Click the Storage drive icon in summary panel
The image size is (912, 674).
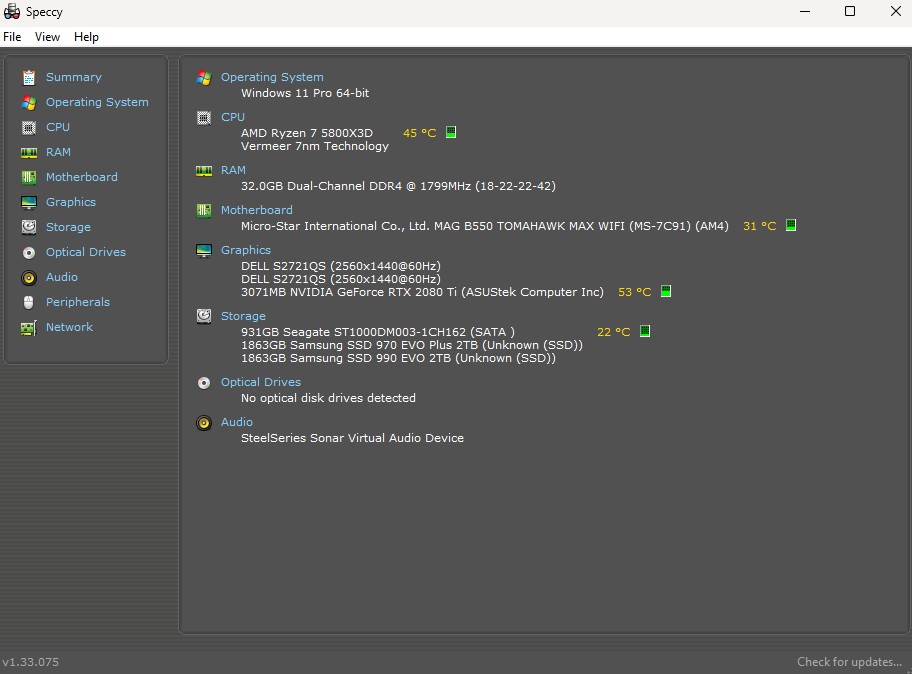(204, 316)
